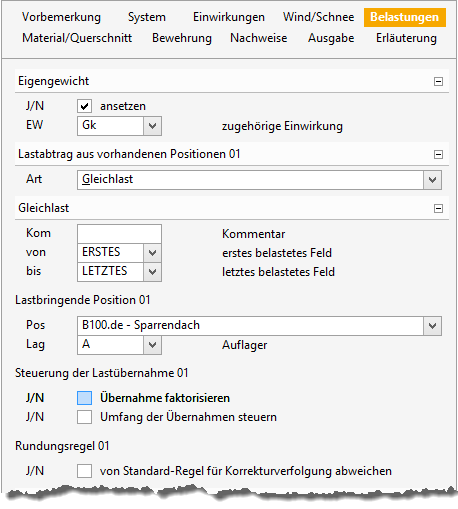
Task: Enable Übernahme faktorisieren checkbox
Action: [84, 398]
